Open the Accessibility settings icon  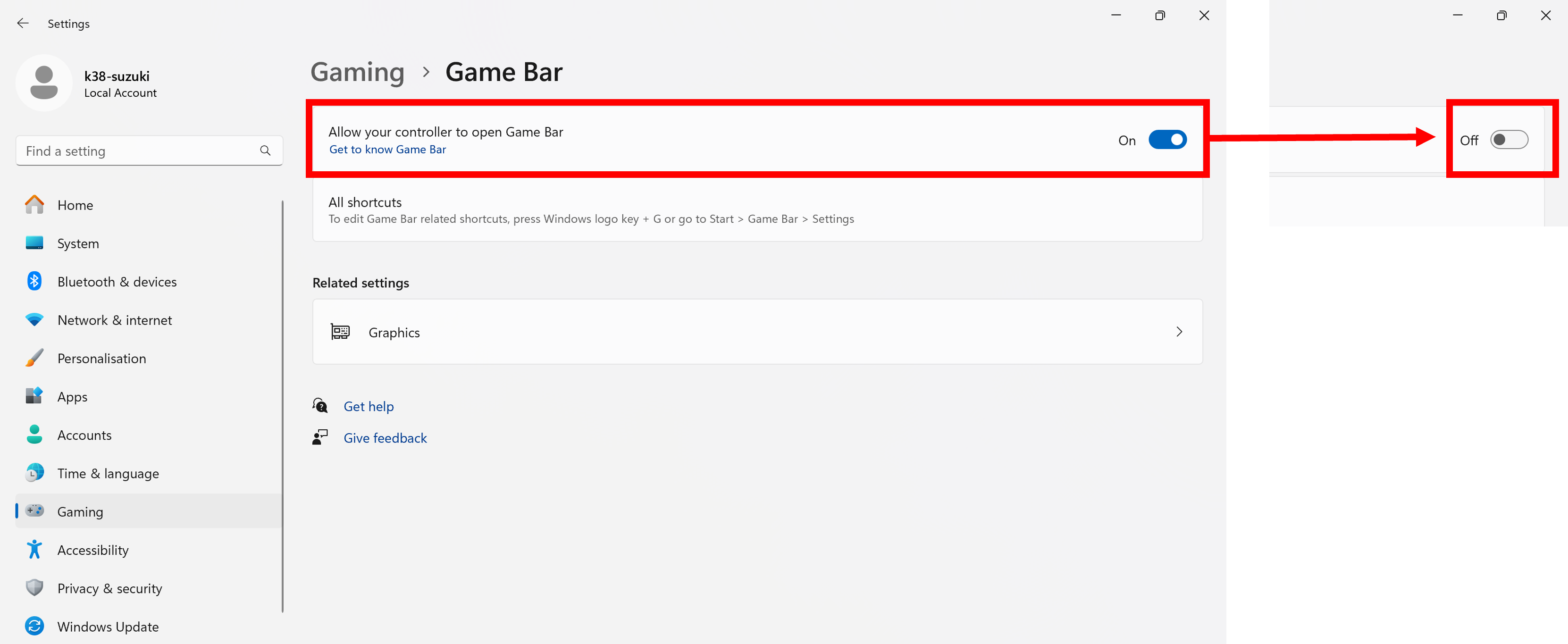[35, 549]
